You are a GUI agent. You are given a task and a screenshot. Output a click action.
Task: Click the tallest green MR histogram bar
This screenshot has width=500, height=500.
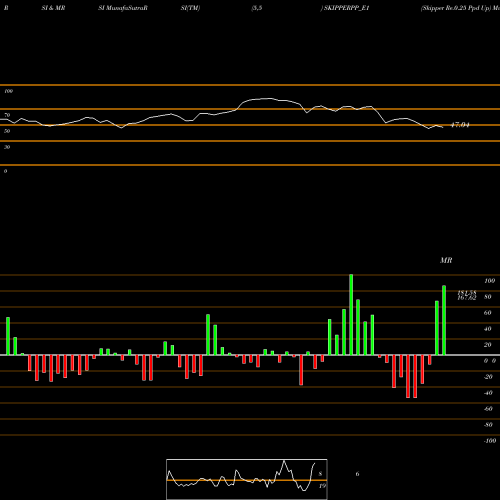pyautogui.click(x=351, y=315)
